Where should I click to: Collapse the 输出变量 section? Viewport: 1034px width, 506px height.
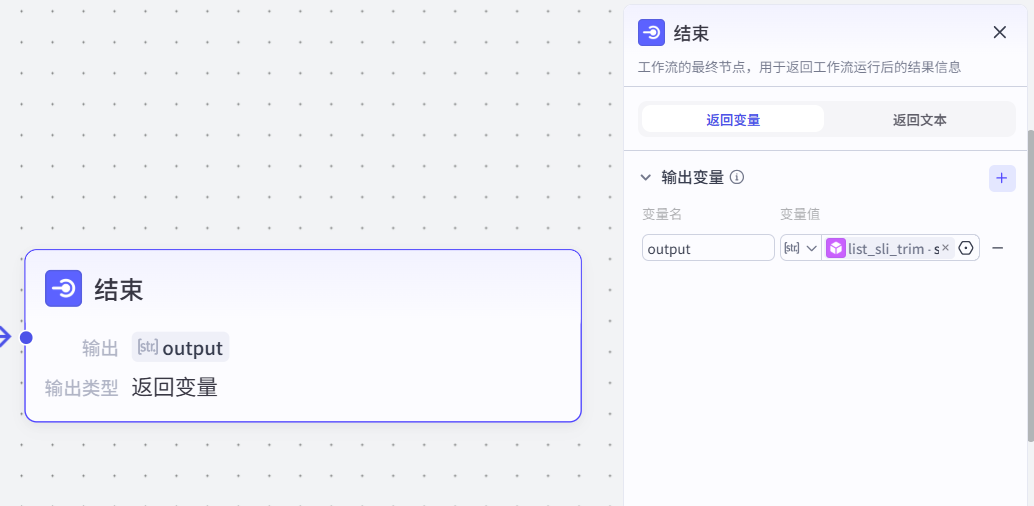pos(646,178)
